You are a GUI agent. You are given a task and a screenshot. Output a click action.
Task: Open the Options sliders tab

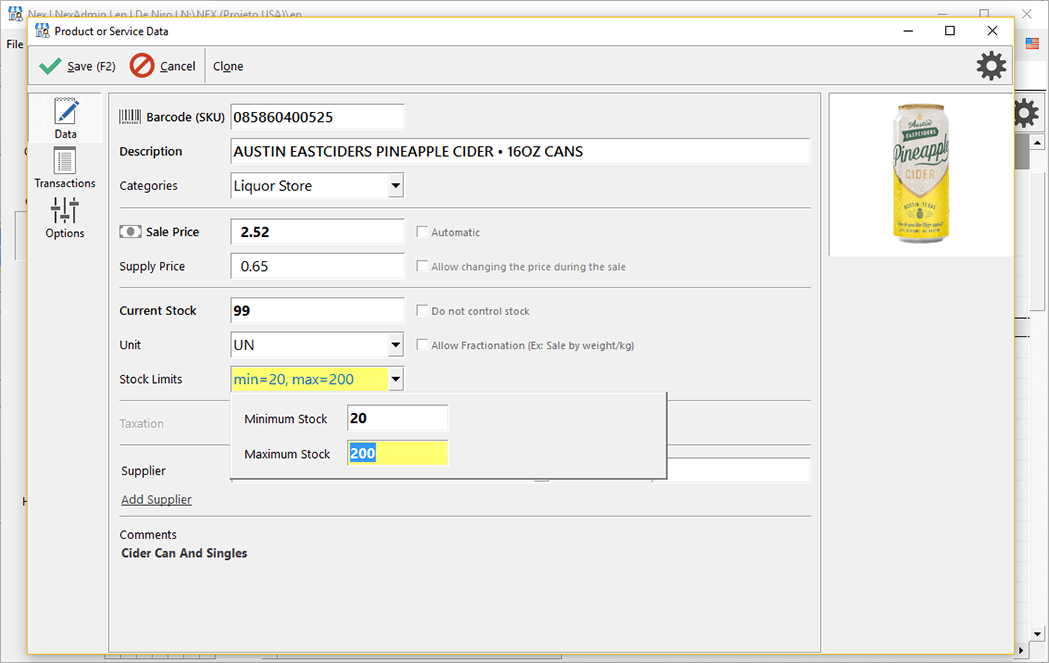tap(65, 218)
